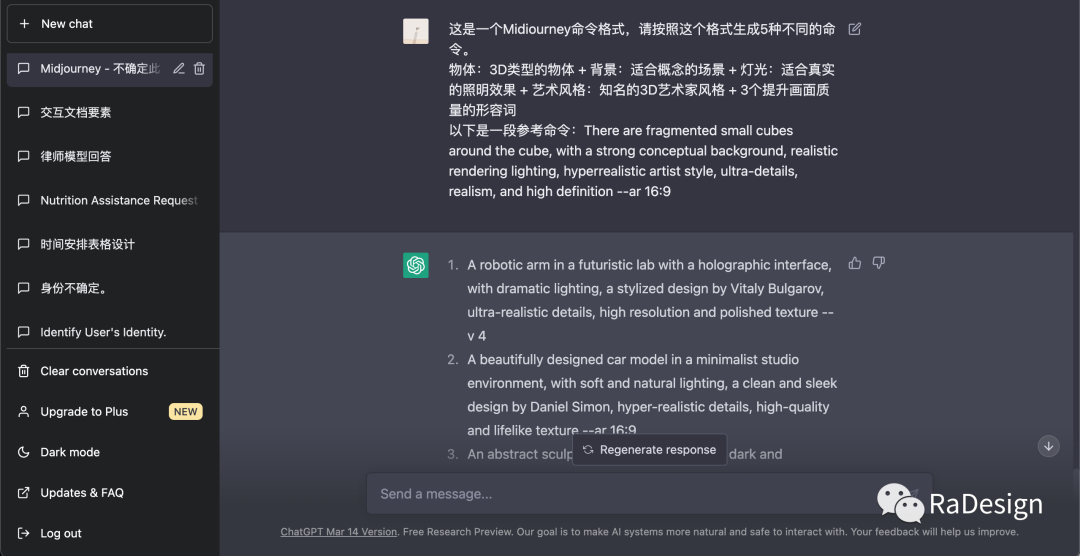Focus the Send a message input
Viewport: 1080px width, 556px height.
[x=620, y=494]
